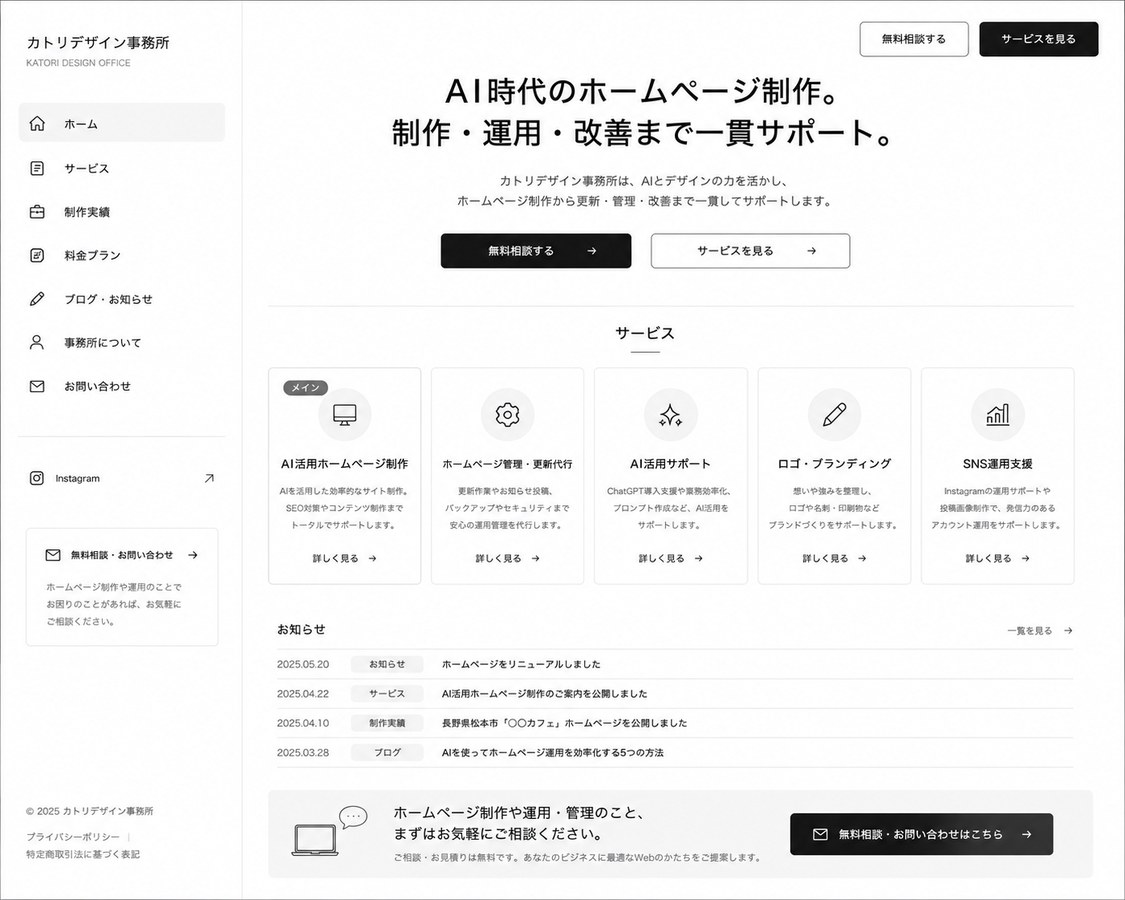Open news ホームページをリニューアルしました
Viewport: 1125px width, 900px height.
521,665
